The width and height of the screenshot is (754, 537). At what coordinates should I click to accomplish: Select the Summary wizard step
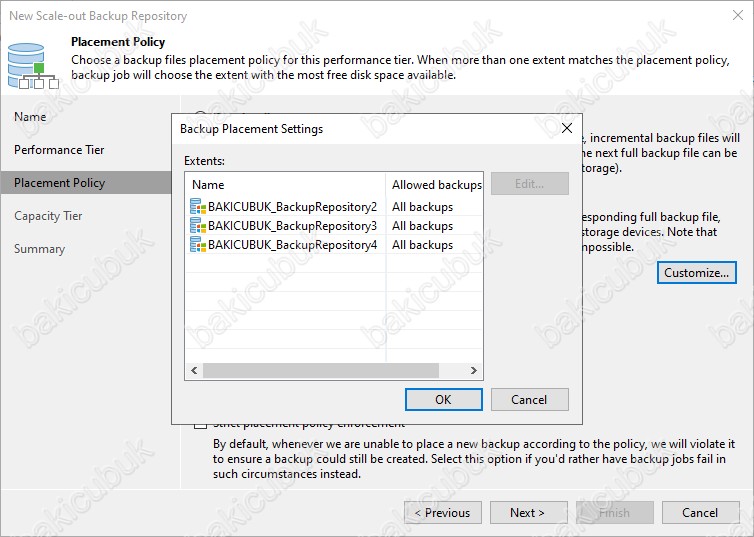pyautogui.click(x=39, y=249)
